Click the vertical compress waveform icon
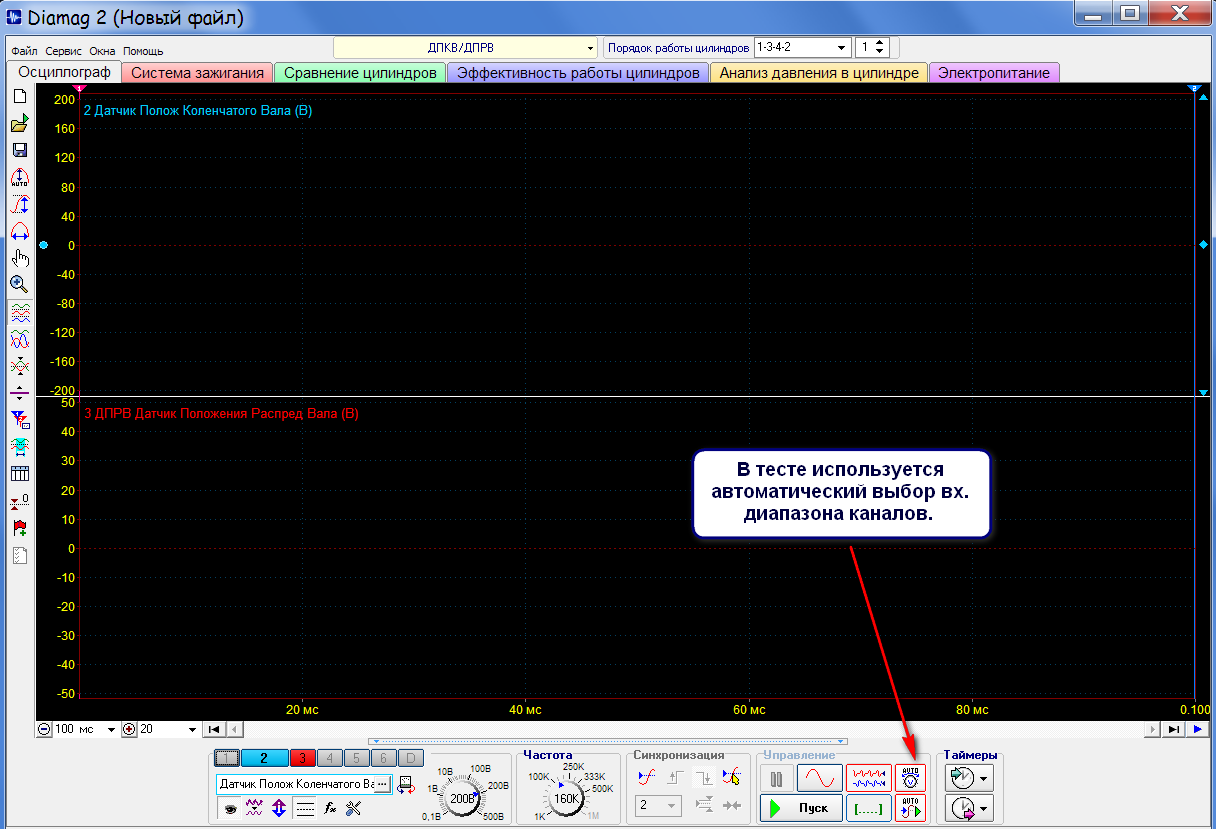Screen dimensions: 1216x829 tap(19, 366)
